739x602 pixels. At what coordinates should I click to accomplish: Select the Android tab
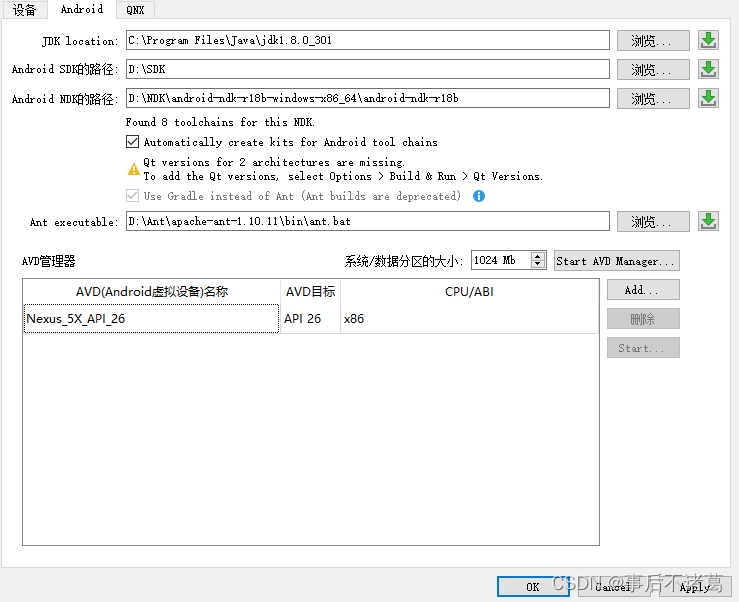[x=82, y=9]
